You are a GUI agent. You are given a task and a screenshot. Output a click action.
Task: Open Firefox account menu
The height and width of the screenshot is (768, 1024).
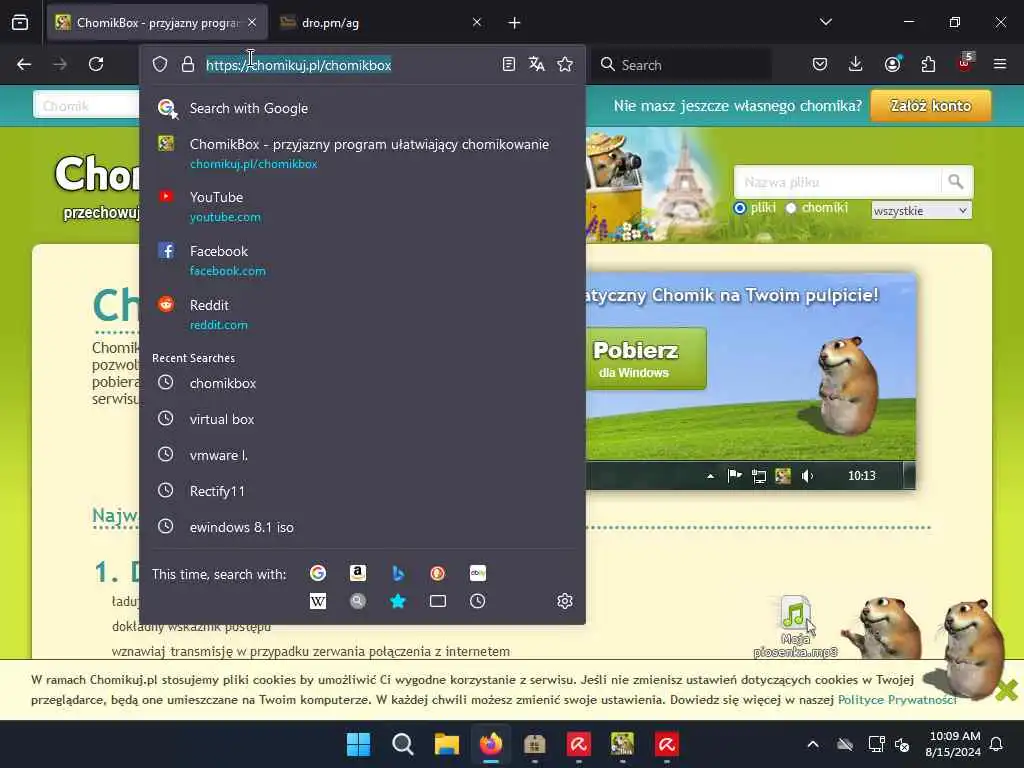pyautogui.click(x=893, y=64)
